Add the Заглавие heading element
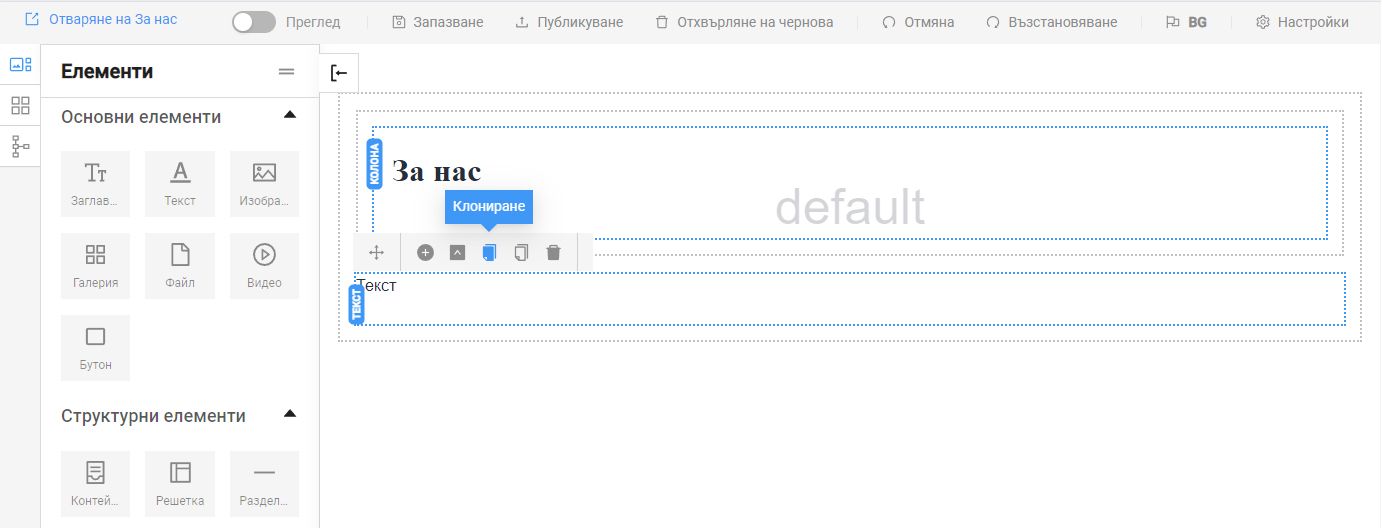Viewport: 1382px width, 528px height. click(x=96, y=184)
